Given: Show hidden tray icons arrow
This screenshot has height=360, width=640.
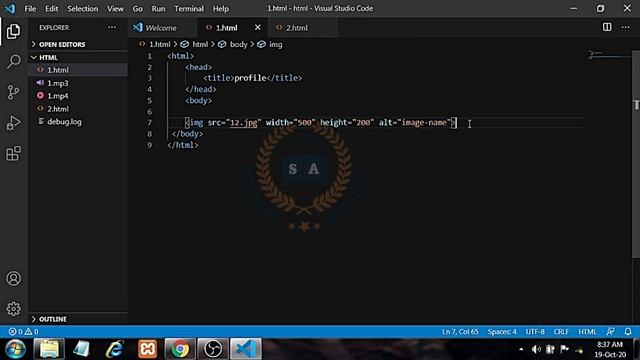Looking at the screenshot, I should (x=521, y=349).
